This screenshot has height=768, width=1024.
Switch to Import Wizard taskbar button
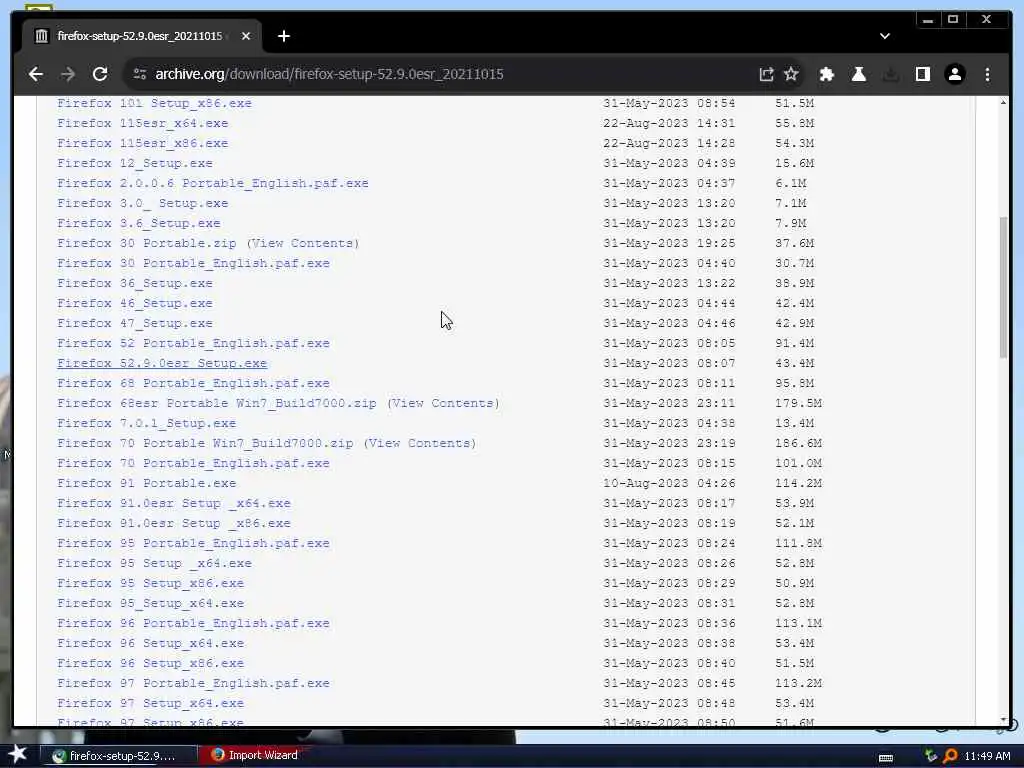tap(256, 755)
